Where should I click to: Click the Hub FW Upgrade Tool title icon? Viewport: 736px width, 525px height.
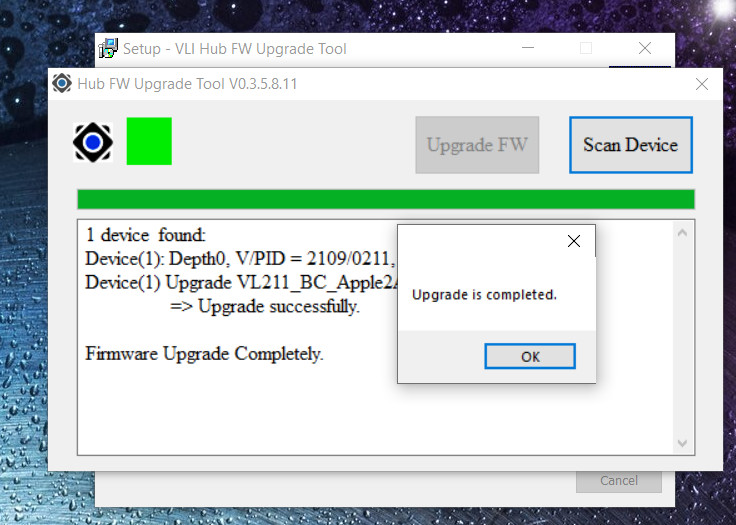click(61, 84)
